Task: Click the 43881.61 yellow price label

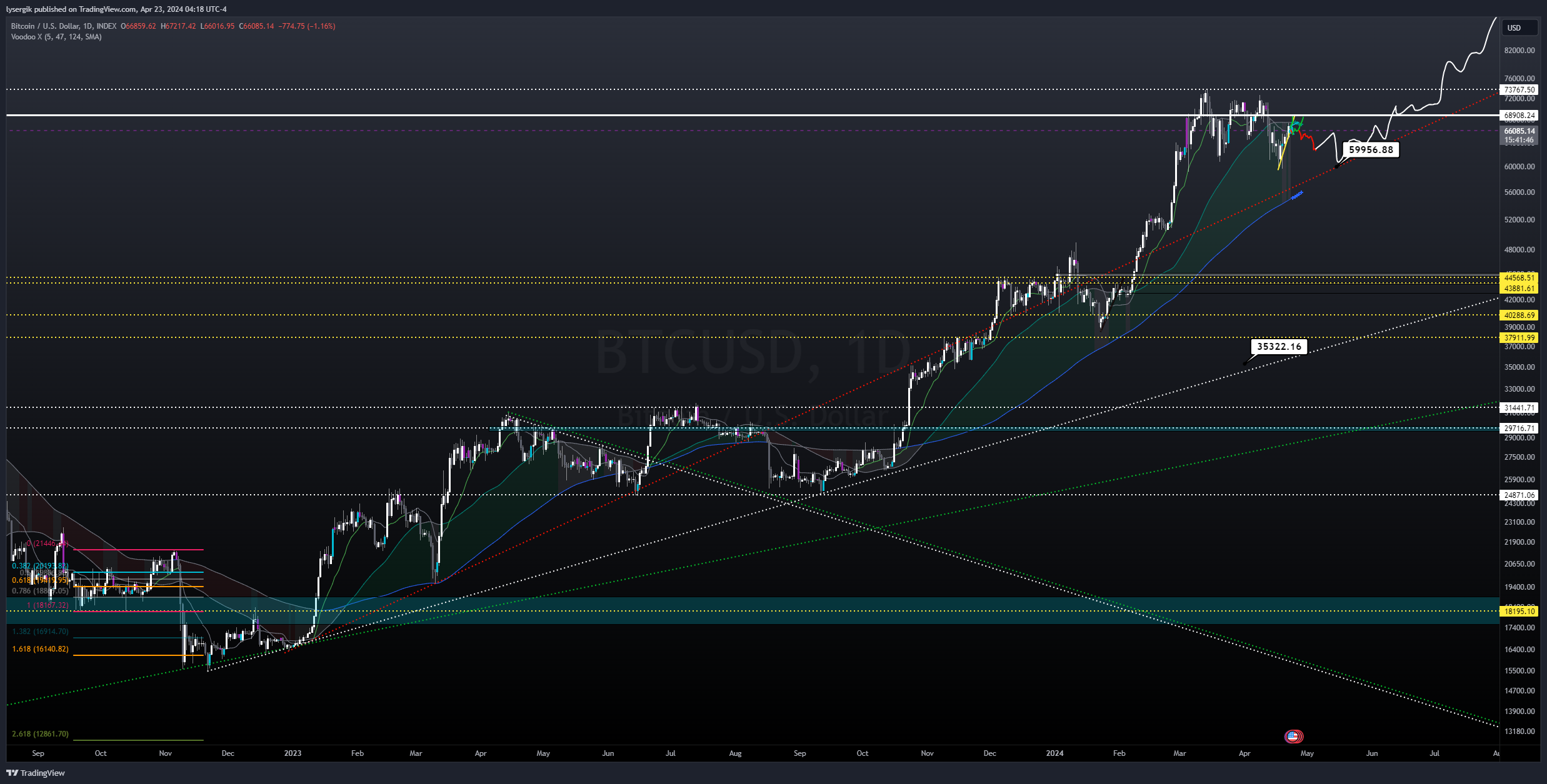Action: 1519,289
